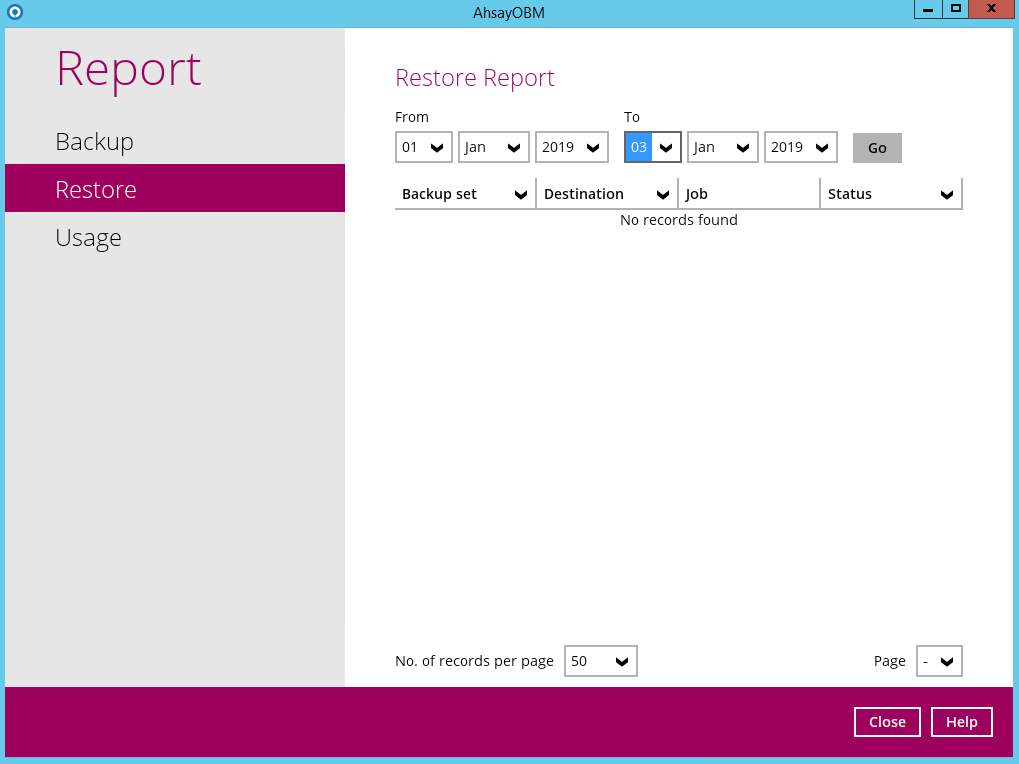Viewport: 1019px width, 764px height.
Task: Expand the To day dropdown
Action: tap(653, 147)
